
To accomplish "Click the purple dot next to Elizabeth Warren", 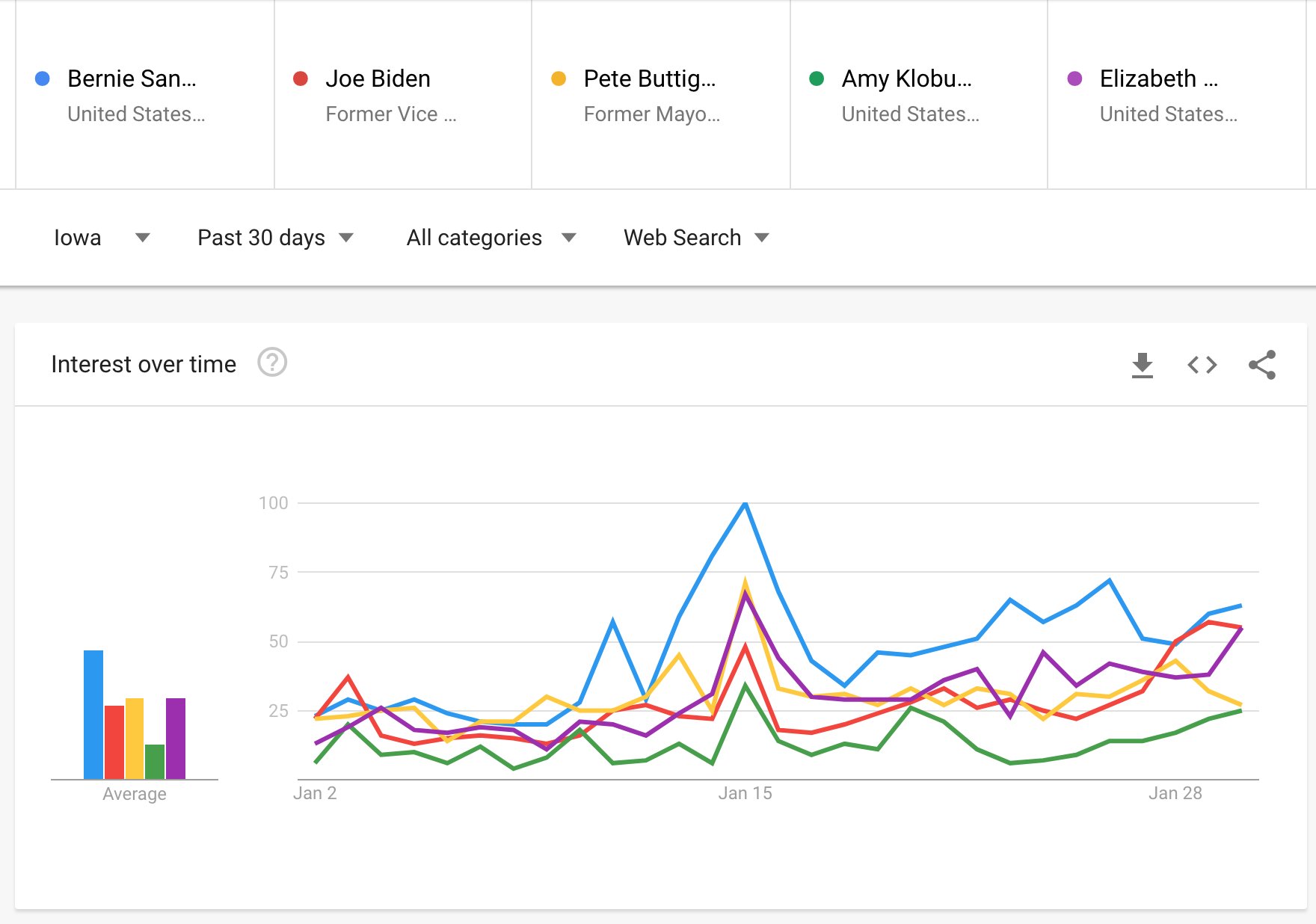I will 1074,78.
